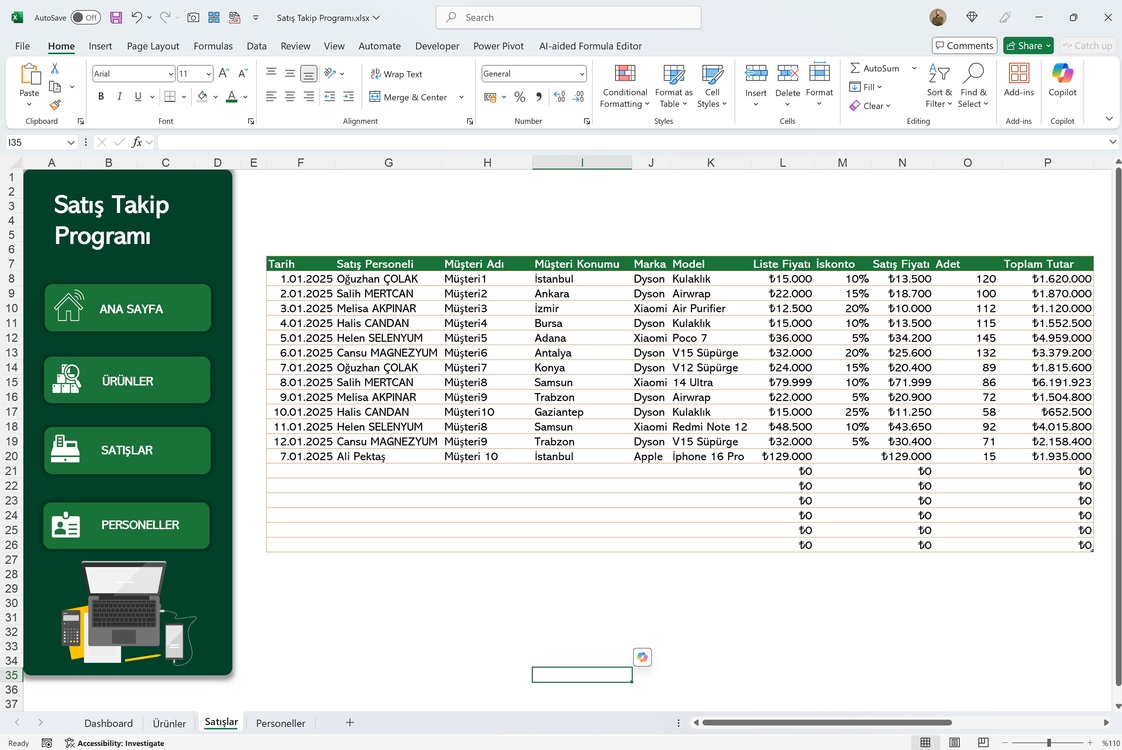Open the Comments pane

pos(964,45)
